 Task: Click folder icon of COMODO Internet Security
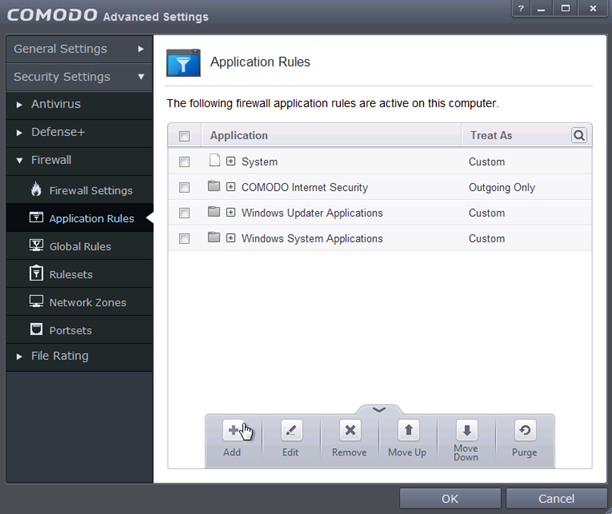pyautogui.click(x=214, y=186)
